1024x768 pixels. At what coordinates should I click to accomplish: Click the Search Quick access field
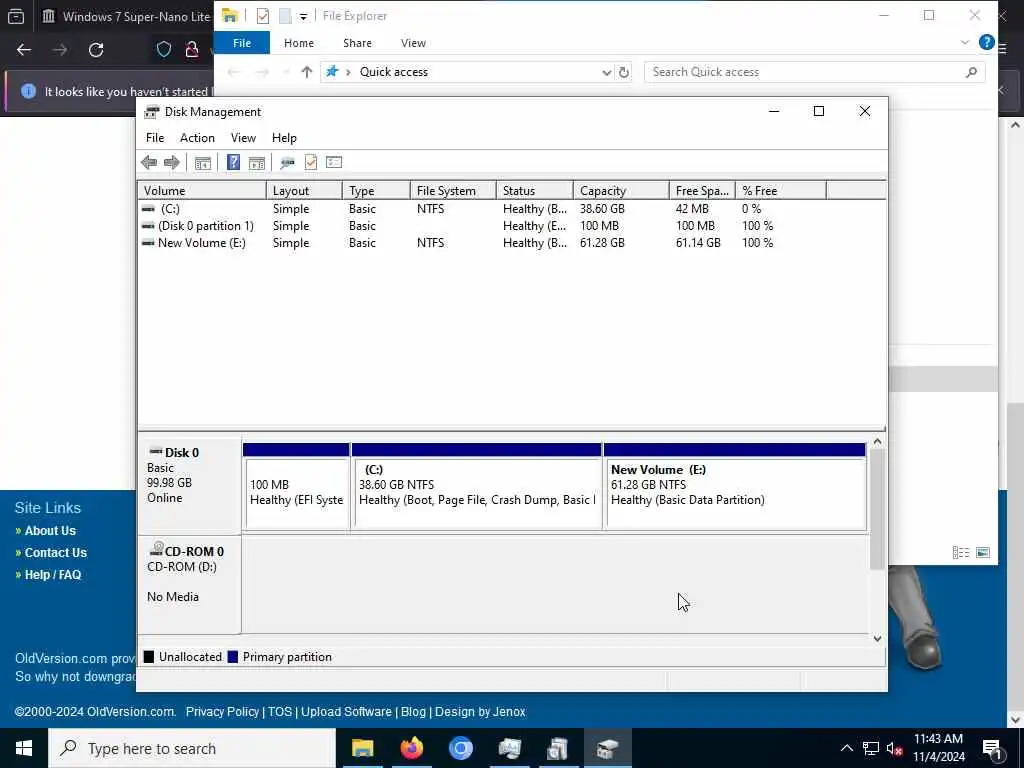tap(814, 72)
